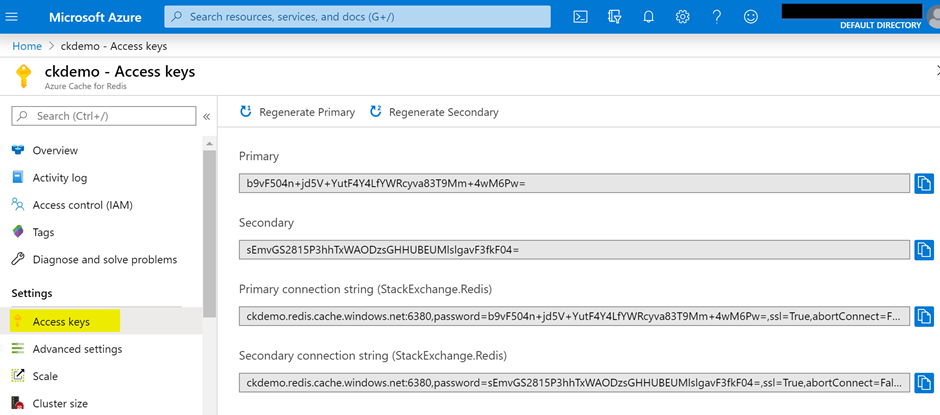Open Access control (IAM)
Viewport: 940px width, 415px height.
point(83,205)
